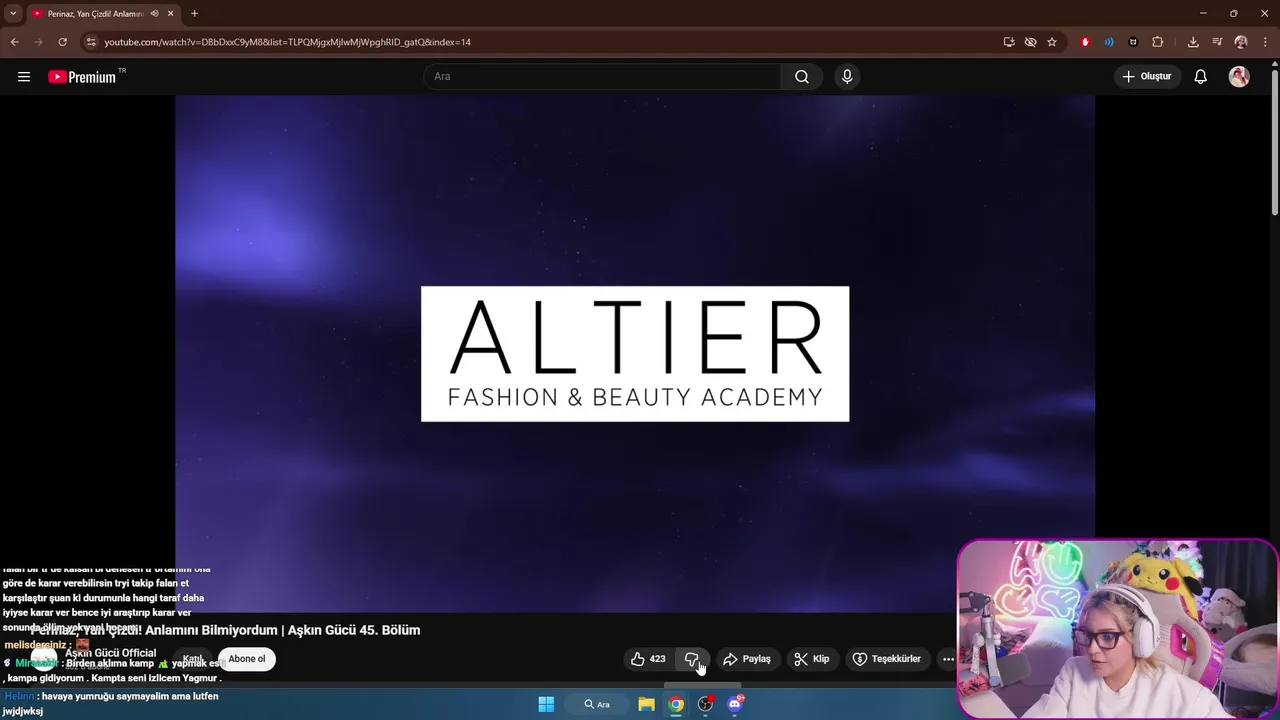Open the Aşkın Gücü Official channel link
This screenshot has height=720, width=1280.
pos(111,653)
